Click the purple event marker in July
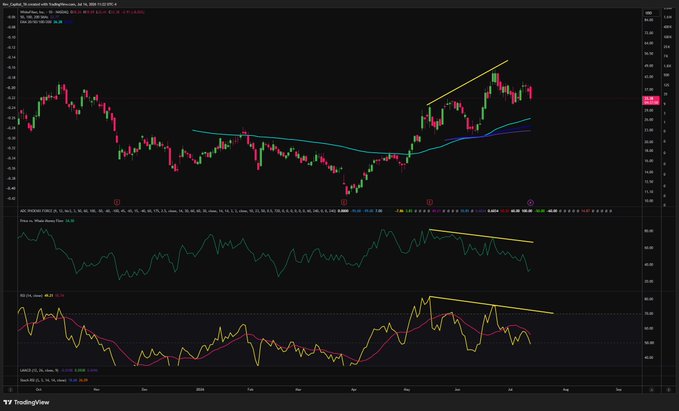Image resolution: width=679 pixels, height=411 pixels. (x=530, y=202)
